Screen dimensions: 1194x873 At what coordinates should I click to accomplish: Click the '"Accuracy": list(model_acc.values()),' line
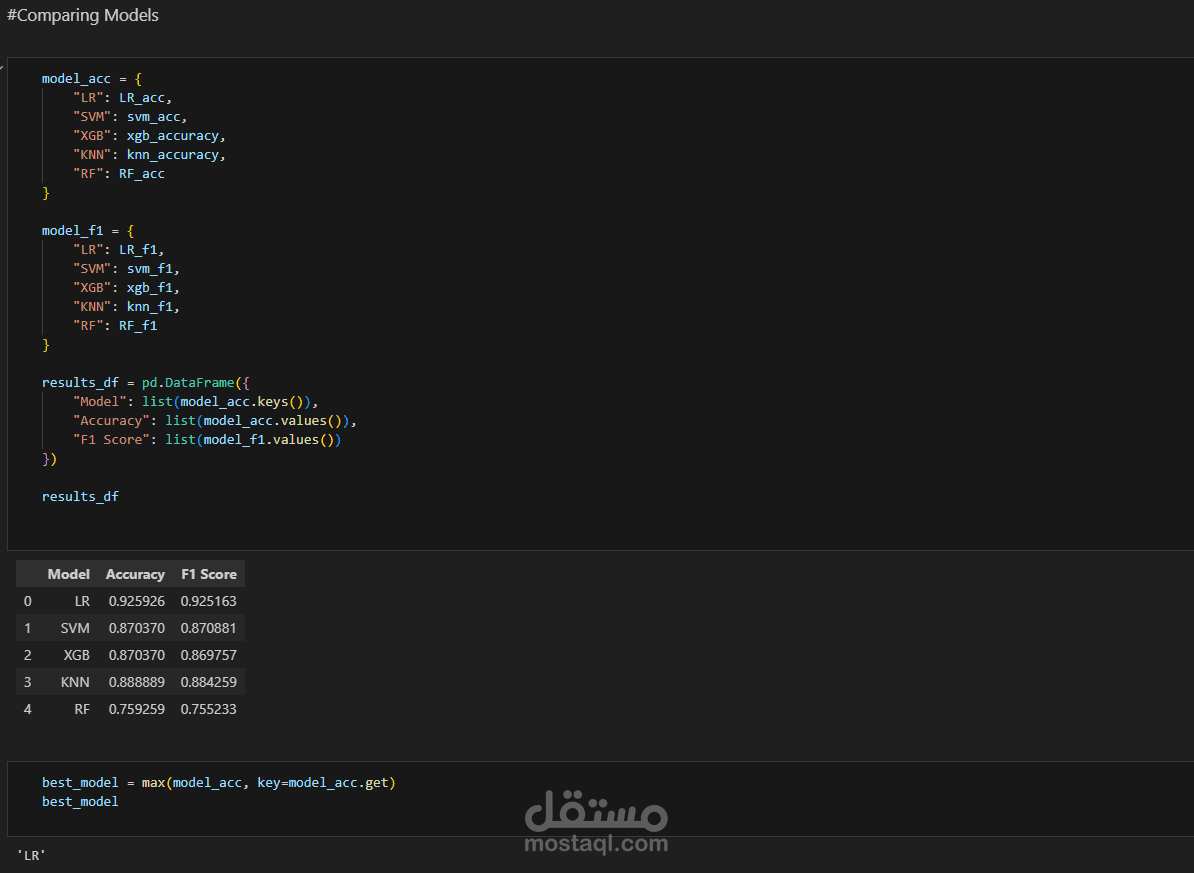point(215,421)
